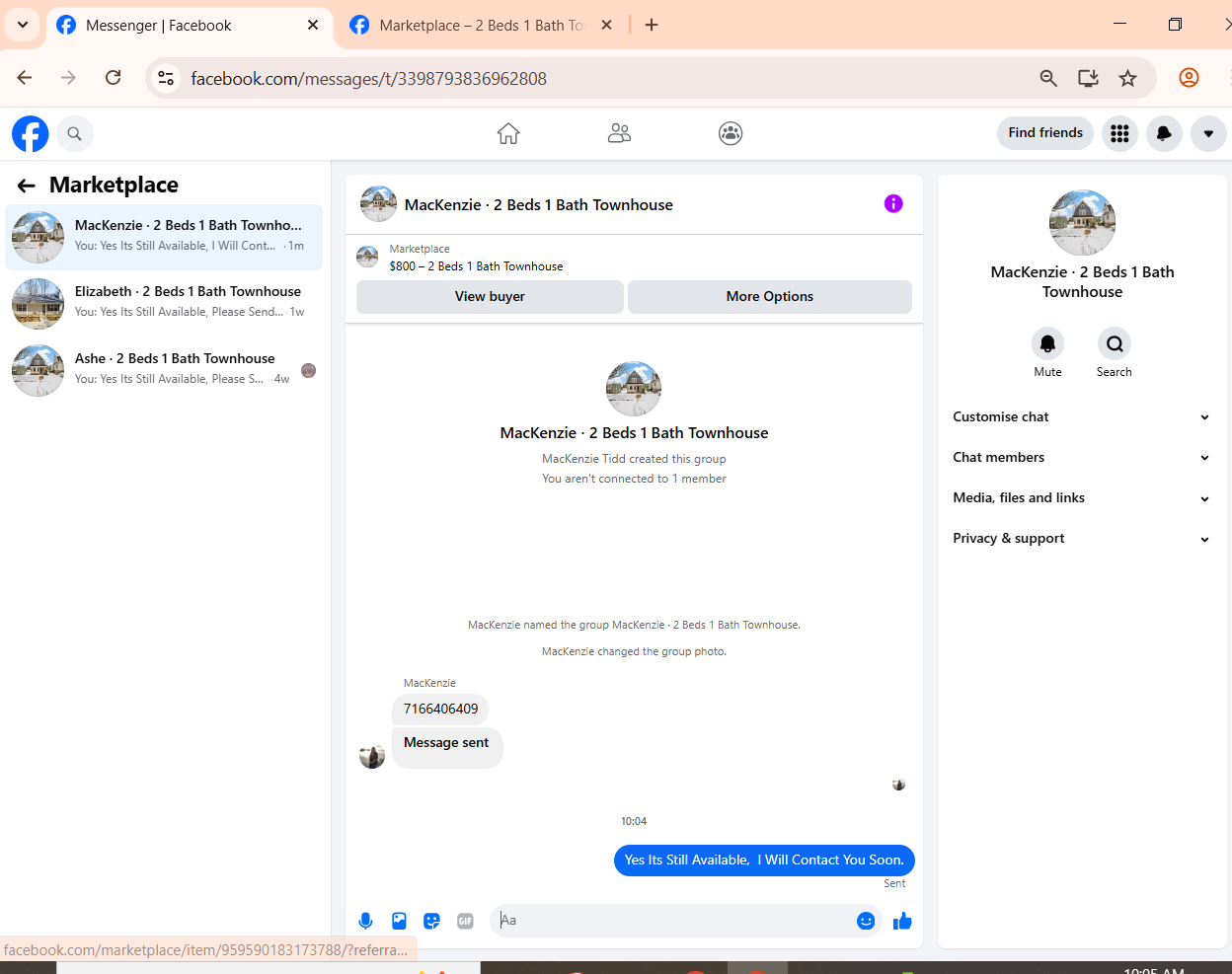Expand the Privacy & support section

point(1082,539)
